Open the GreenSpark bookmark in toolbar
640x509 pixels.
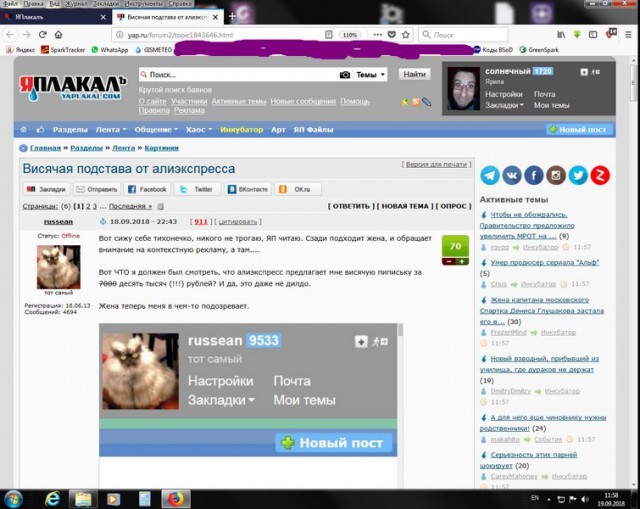(x=539, y=50)
